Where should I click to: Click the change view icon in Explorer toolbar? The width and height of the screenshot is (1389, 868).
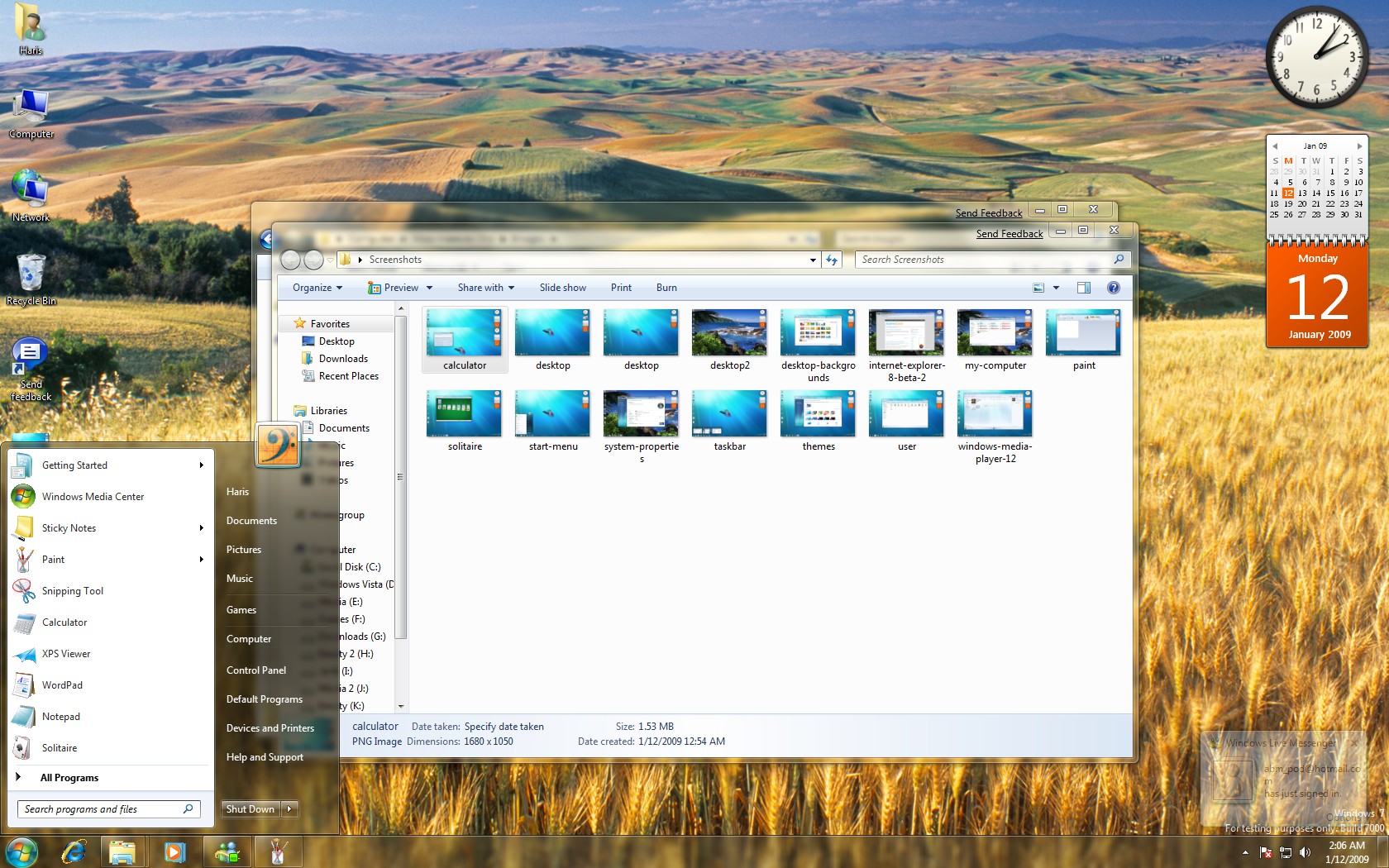(x=1038, y=288)
